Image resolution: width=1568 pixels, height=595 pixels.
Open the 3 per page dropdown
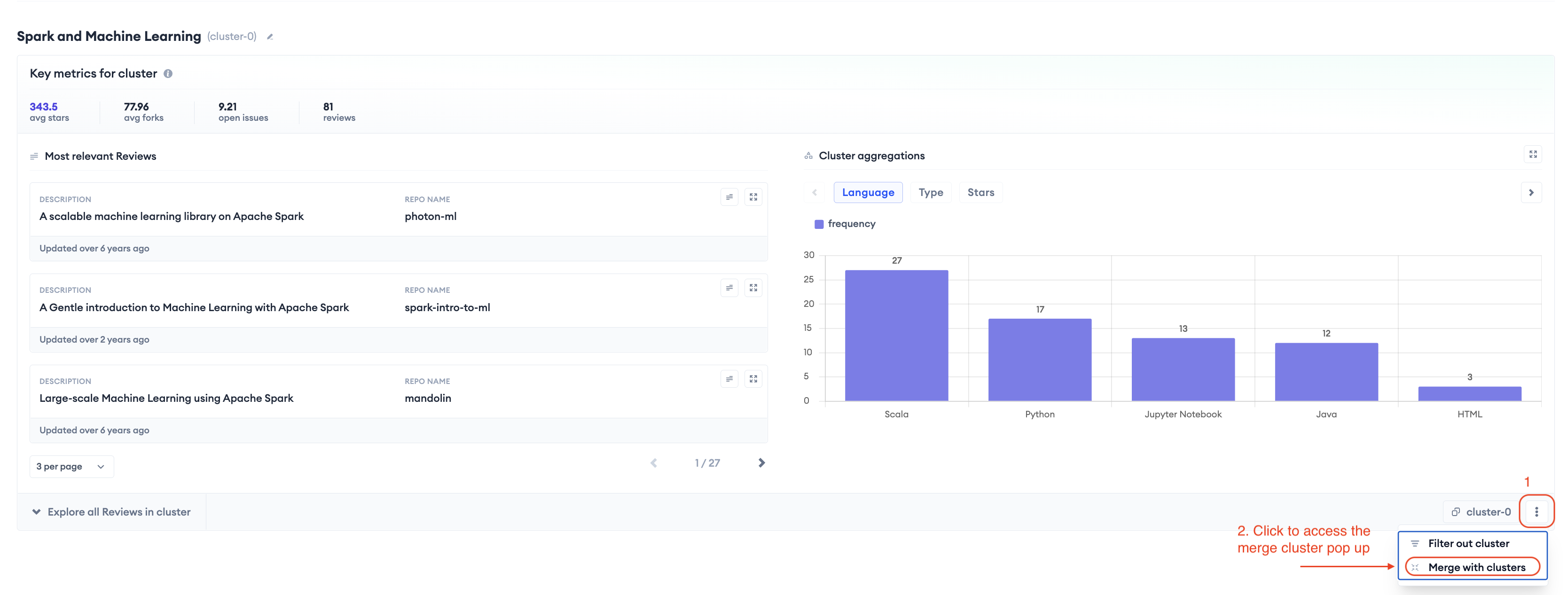pyautogui.click(x=71, y=467)
